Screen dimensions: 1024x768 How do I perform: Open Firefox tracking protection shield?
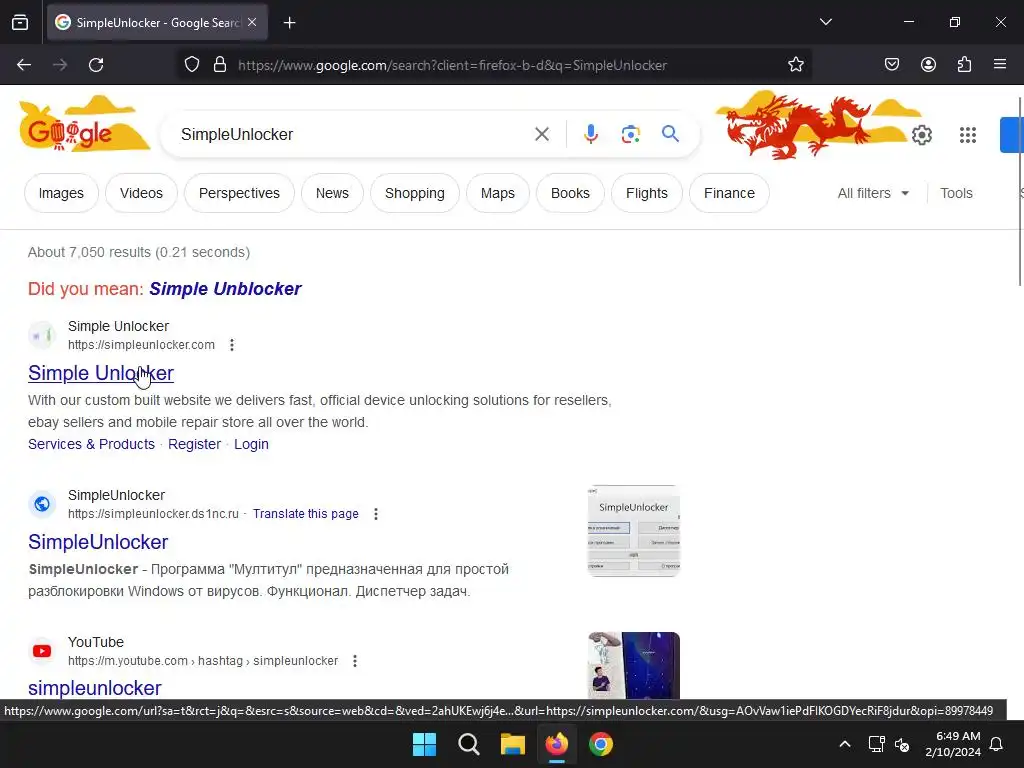pos(191,65)
